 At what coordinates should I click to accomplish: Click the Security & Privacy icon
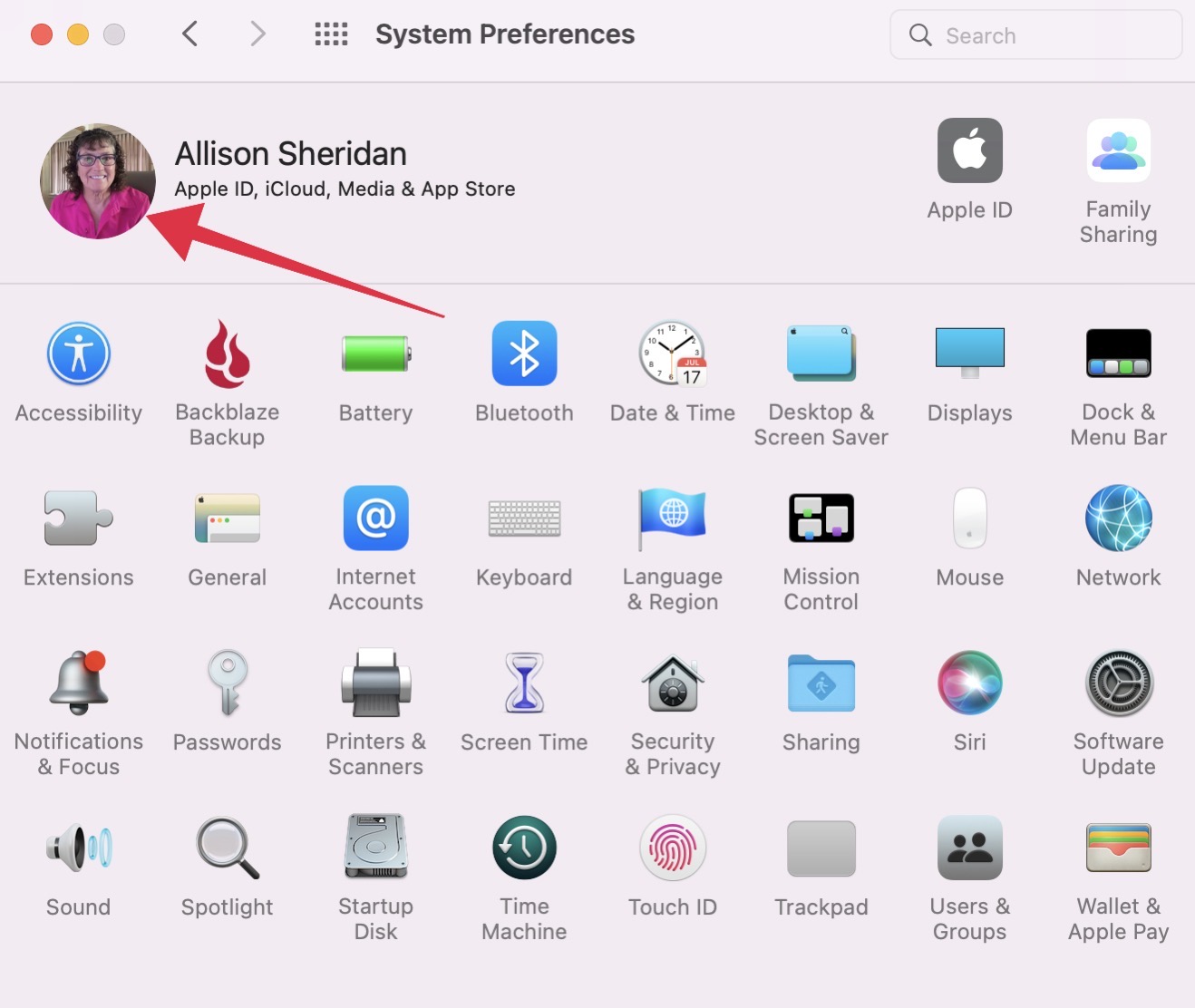[x=673, y=683]
